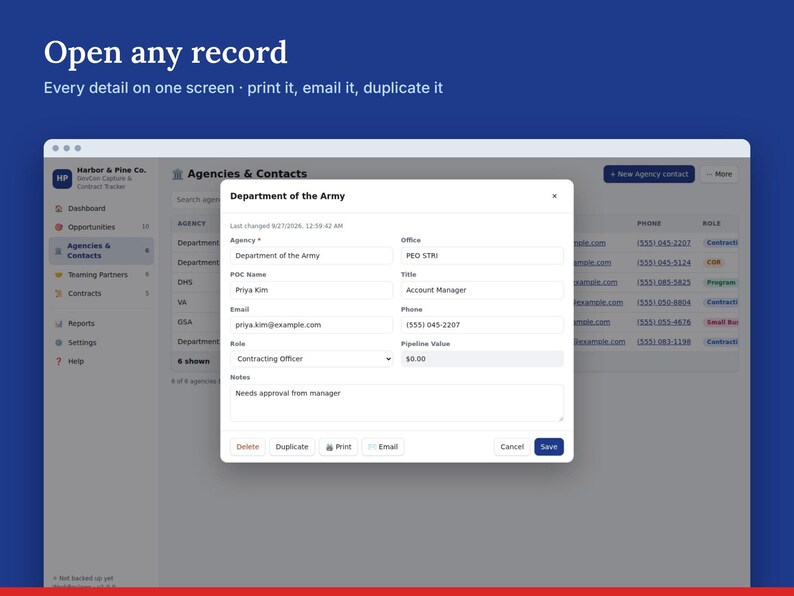Open the Teaming Partners handshake icon
Viewport: 794px width, 596px height.
point(59,274)
